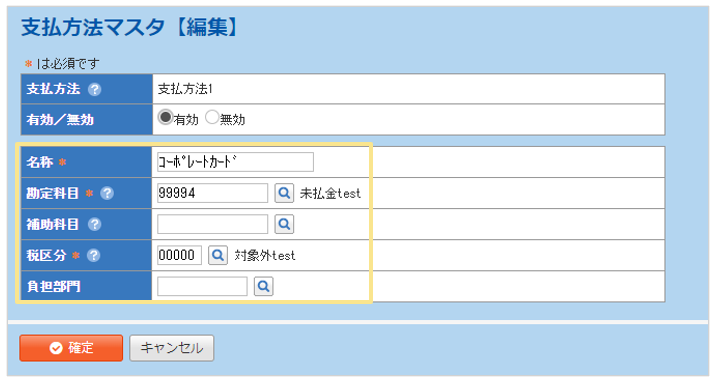This screenshot has height=381, width=716.
Task: Click the 確定 confirm button
Action: coord(71,348)
